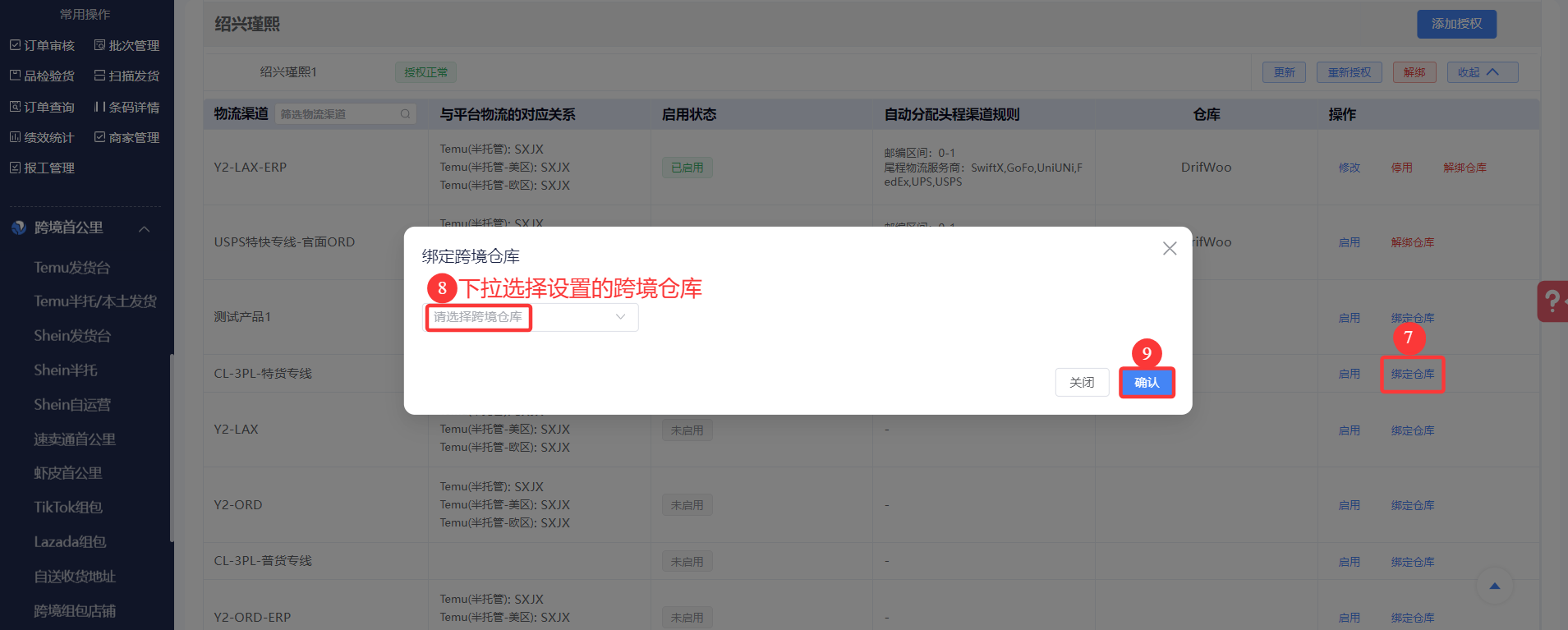Open 订单查询 in the sidebar
Image resolution: width=1568 pixels, height=630 pixels.
(42, 107)
